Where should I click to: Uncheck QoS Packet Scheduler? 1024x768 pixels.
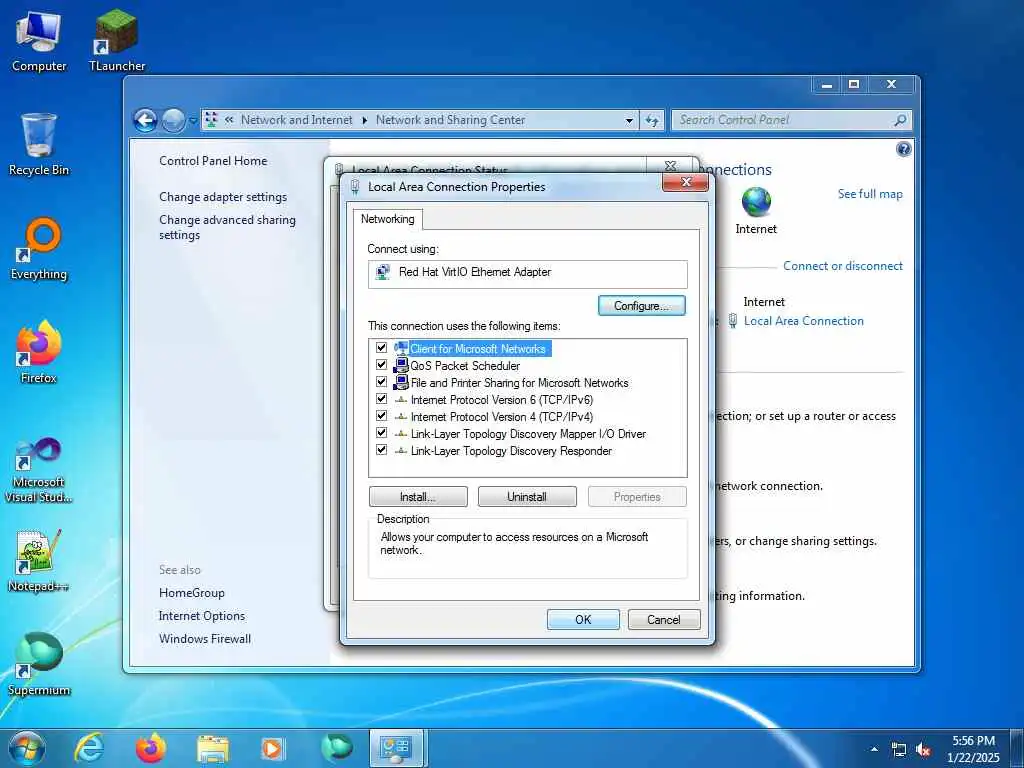pos(381,365)
